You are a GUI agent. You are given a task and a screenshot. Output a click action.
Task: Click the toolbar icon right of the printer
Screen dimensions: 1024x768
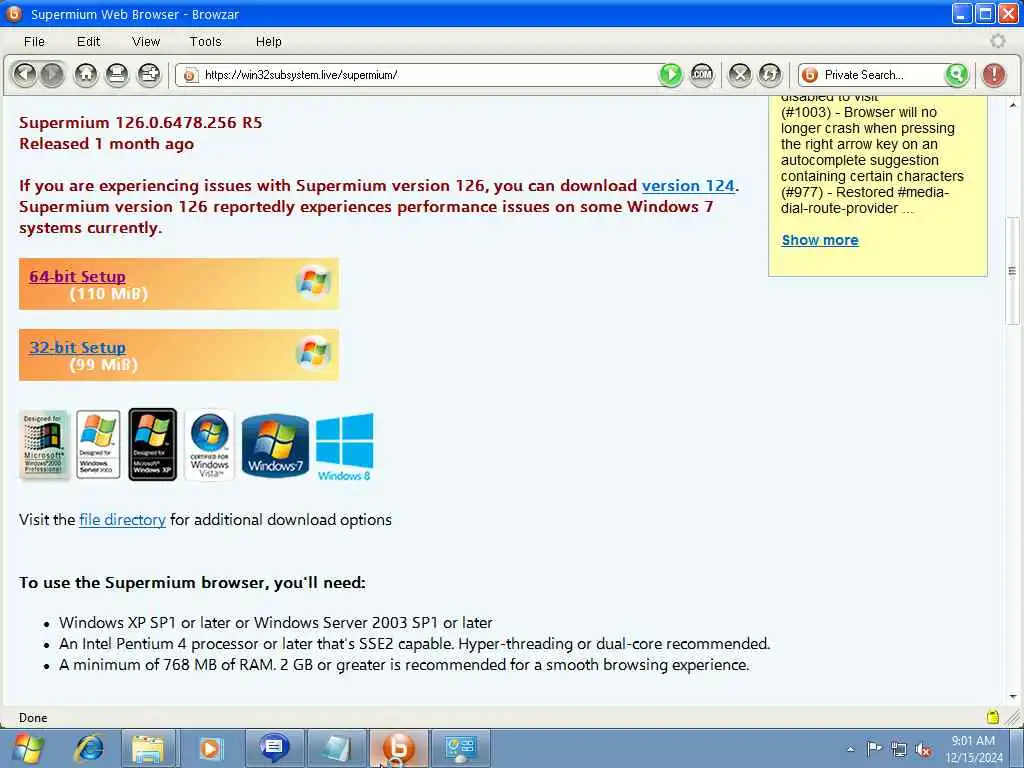point(149,74)
